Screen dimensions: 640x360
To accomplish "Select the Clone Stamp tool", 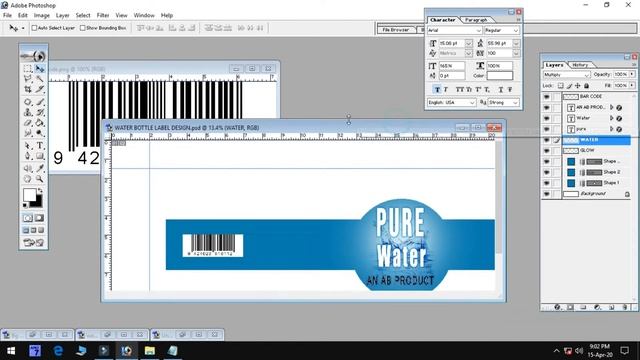I will click(27, 112).
